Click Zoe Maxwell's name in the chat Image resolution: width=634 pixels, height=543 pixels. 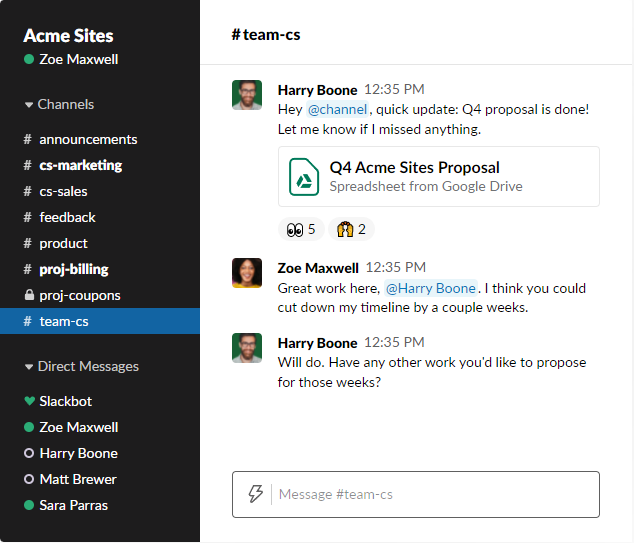point(318,268)
